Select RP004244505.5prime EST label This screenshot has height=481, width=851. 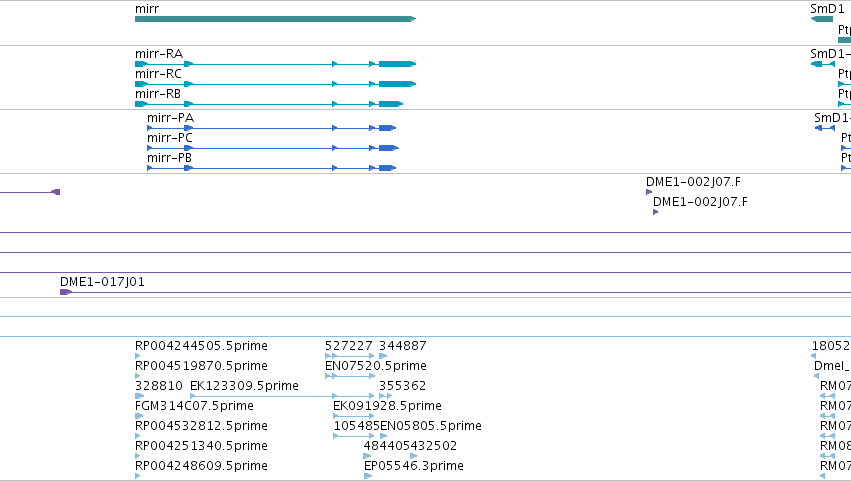point(201,346)
